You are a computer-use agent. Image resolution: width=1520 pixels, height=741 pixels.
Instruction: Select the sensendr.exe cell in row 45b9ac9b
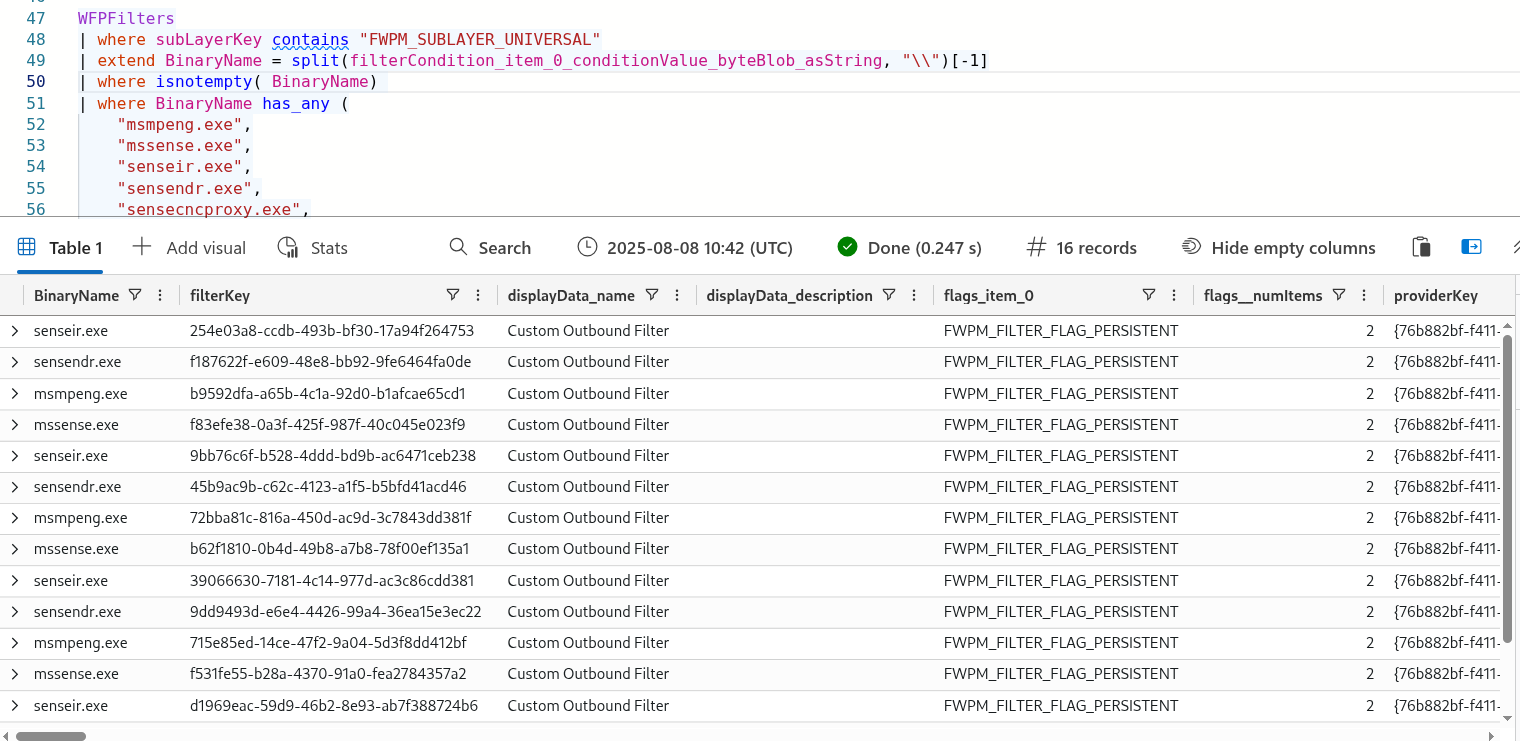tap(77, 486)
